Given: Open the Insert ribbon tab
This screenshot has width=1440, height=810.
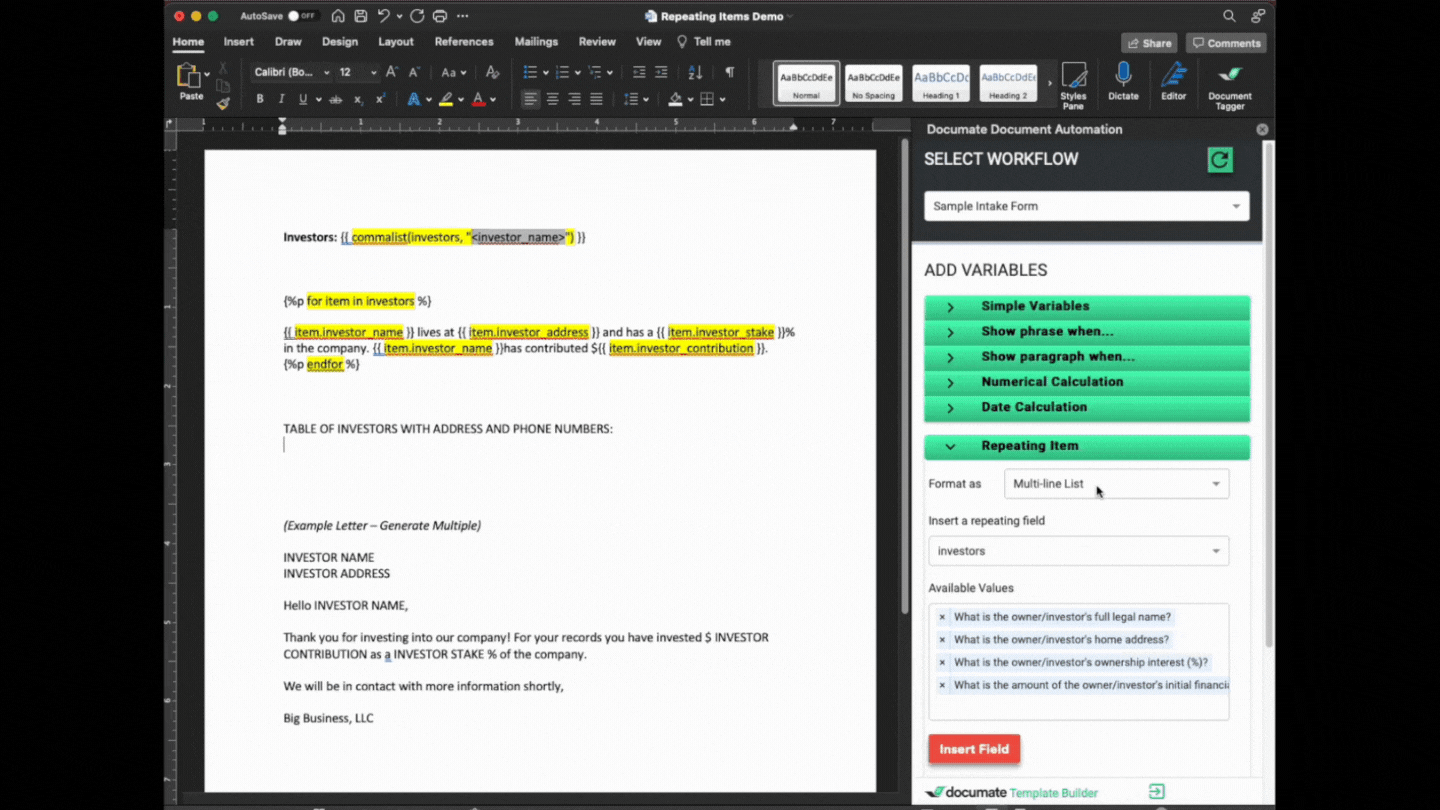Looking at the screenshot, I should [238, 42].
